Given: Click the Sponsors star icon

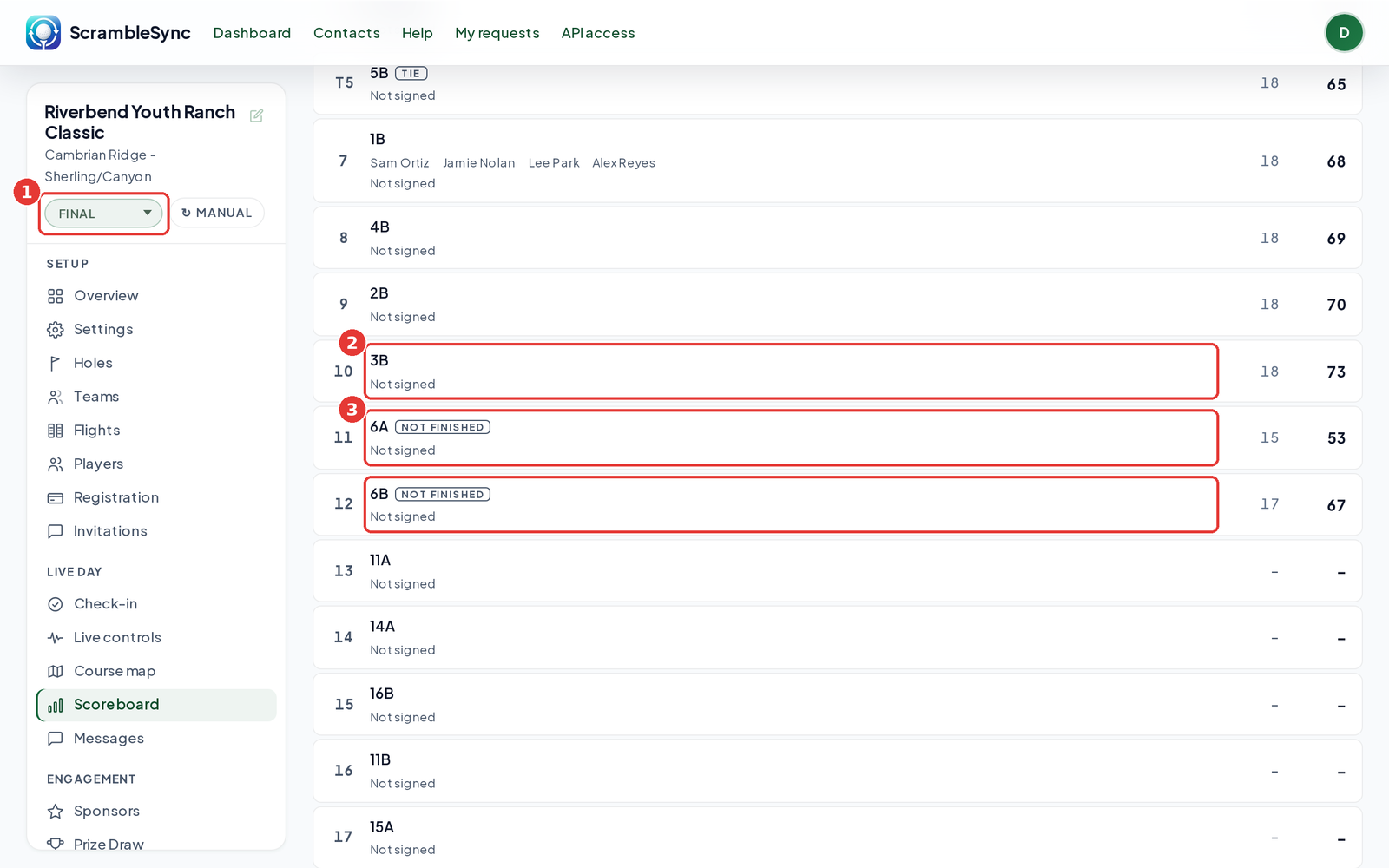Looking at the screenshot, I should click(x=56, y=812).
